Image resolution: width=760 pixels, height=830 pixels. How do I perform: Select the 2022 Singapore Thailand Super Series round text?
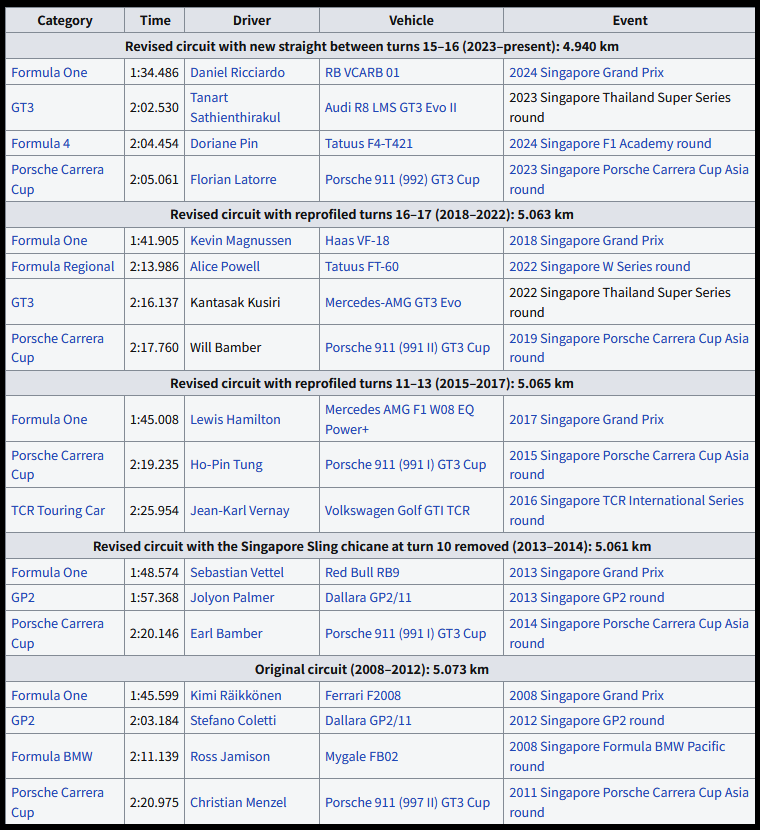point(620,302)
